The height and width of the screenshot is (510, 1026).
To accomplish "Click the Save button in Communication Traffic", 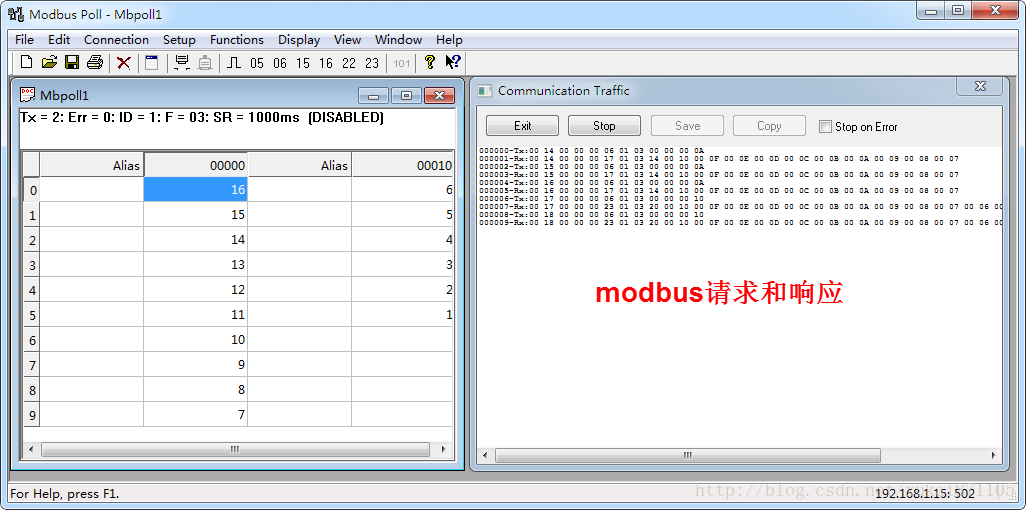I will click(687, 126).
